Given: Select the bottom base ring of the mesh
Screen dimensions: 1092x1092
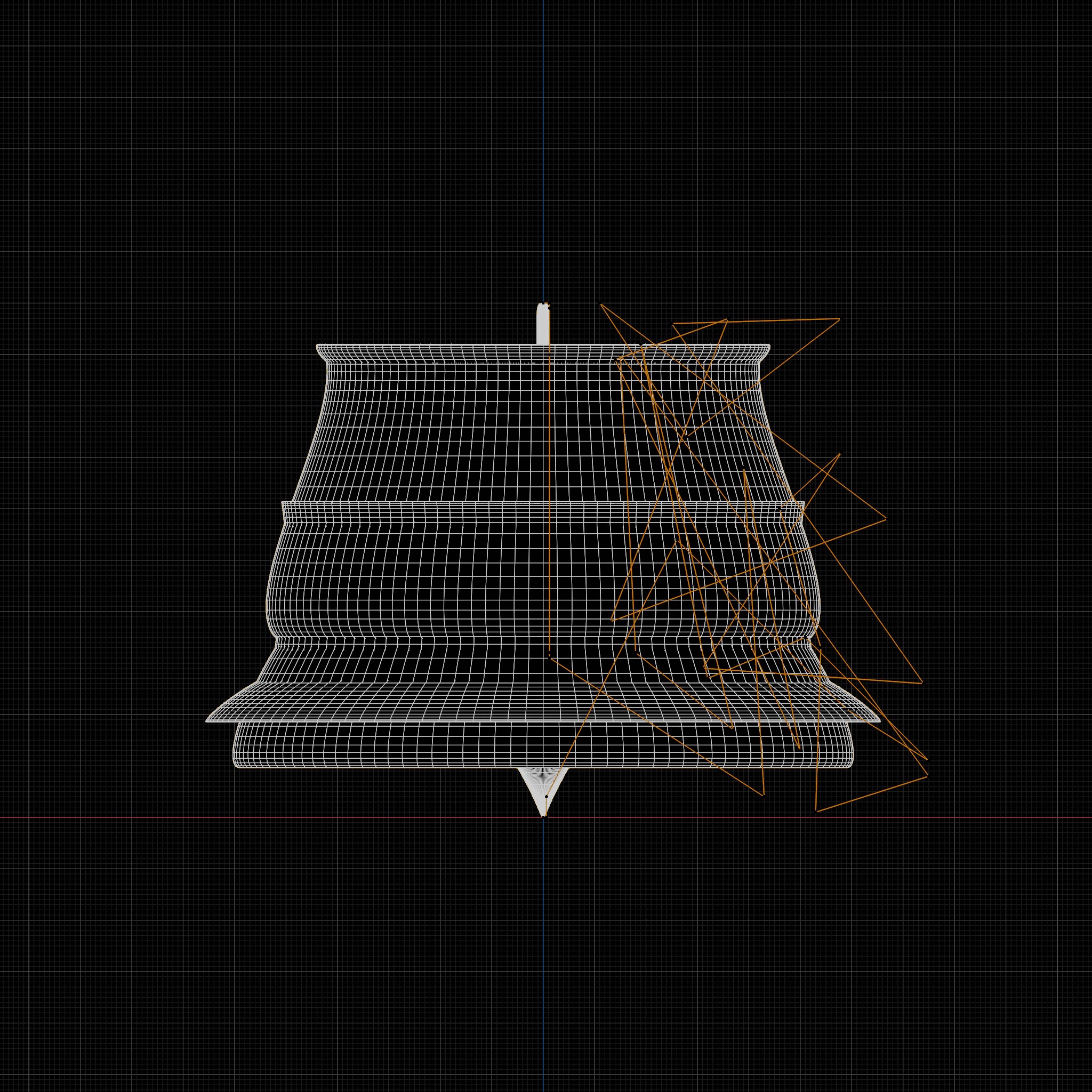Looking at the screenshot, I should [x=543, y=744].
